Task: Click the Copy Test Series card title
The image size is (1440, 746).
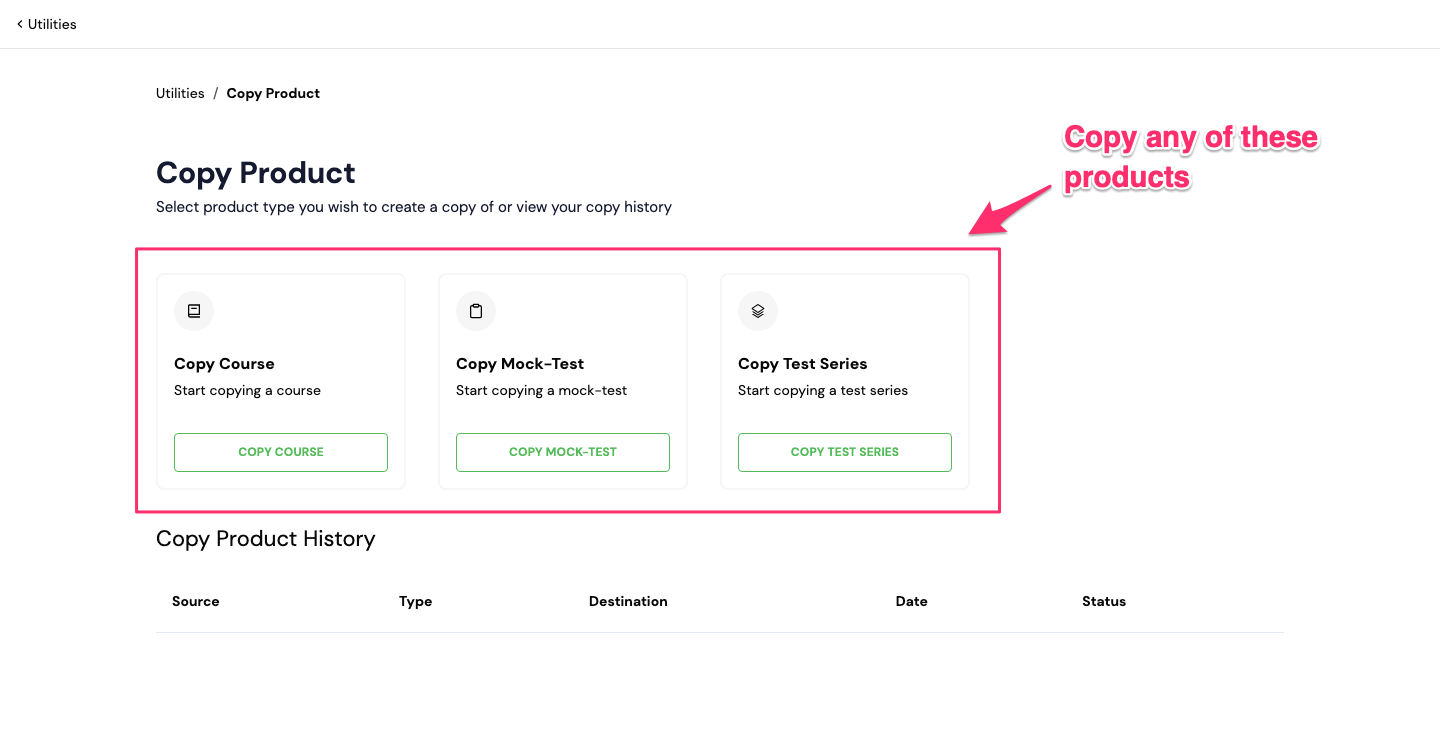Action: 803,364
